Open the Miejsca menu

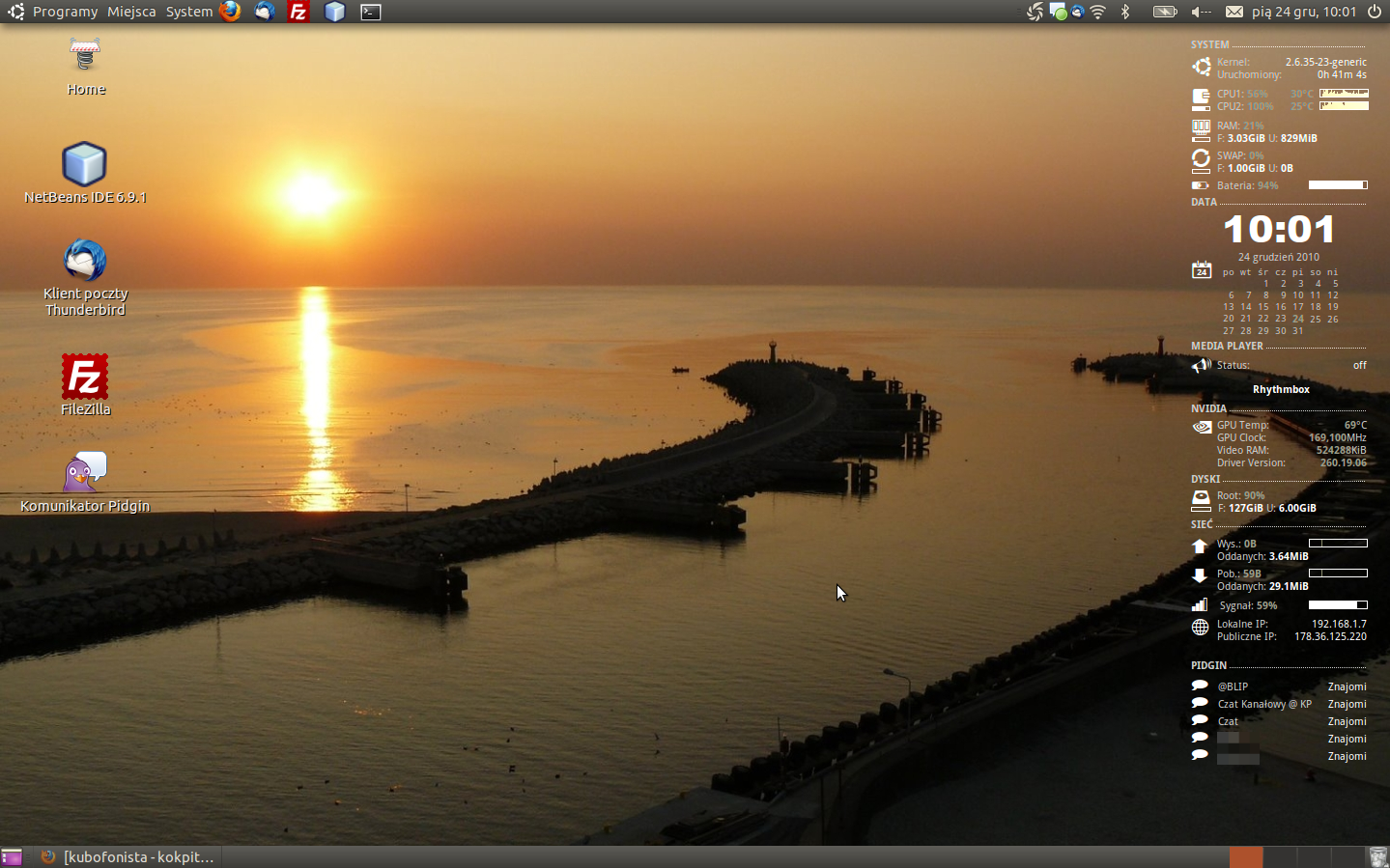131,12
